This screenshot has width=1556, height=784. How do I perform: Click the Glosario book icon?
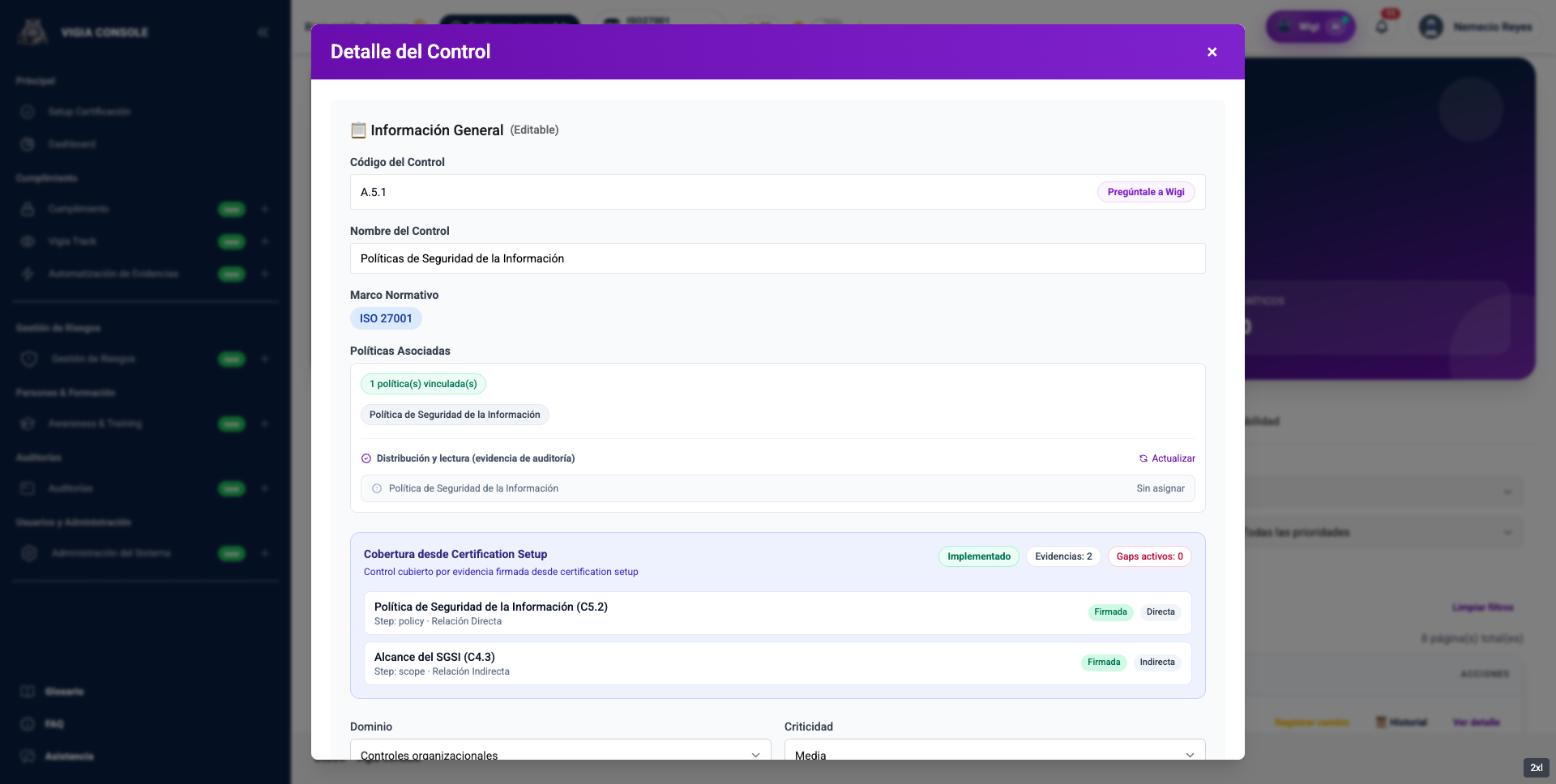(x=28, y=692)
